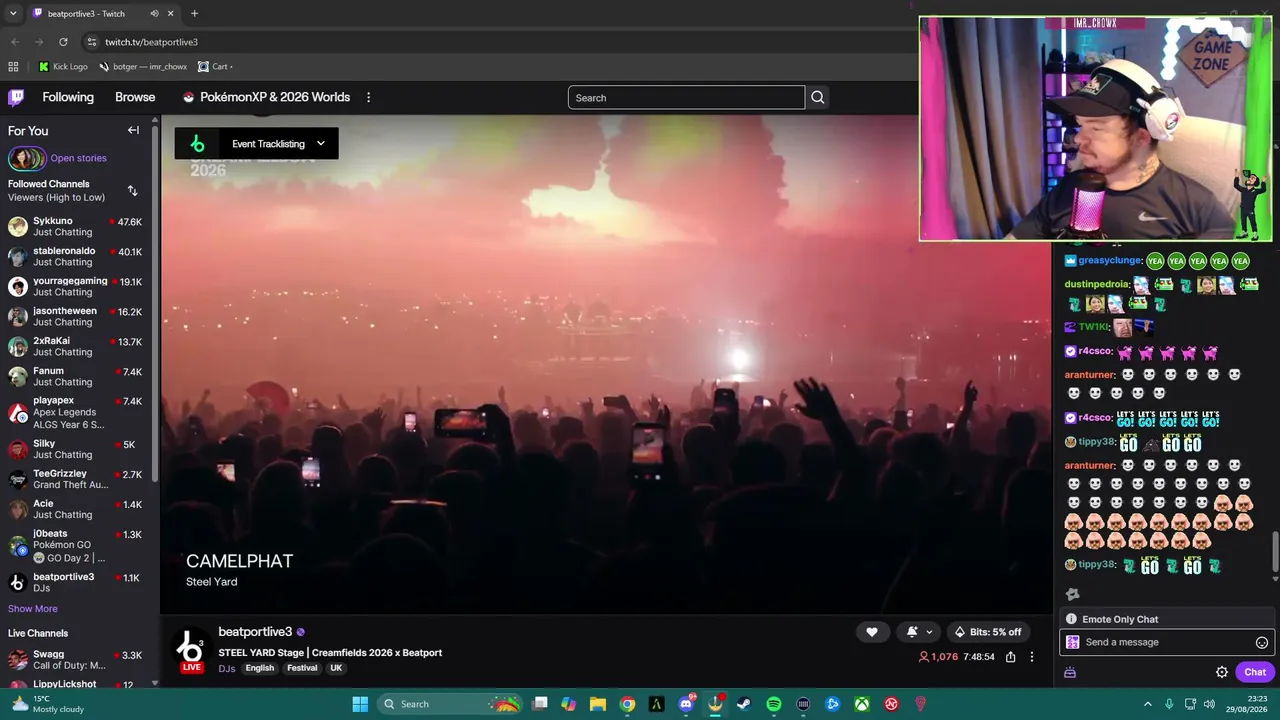Viewport: 1280px width, 720px height.
Task: Open stream more-options three dots menu
Action: coord(1032,657)
